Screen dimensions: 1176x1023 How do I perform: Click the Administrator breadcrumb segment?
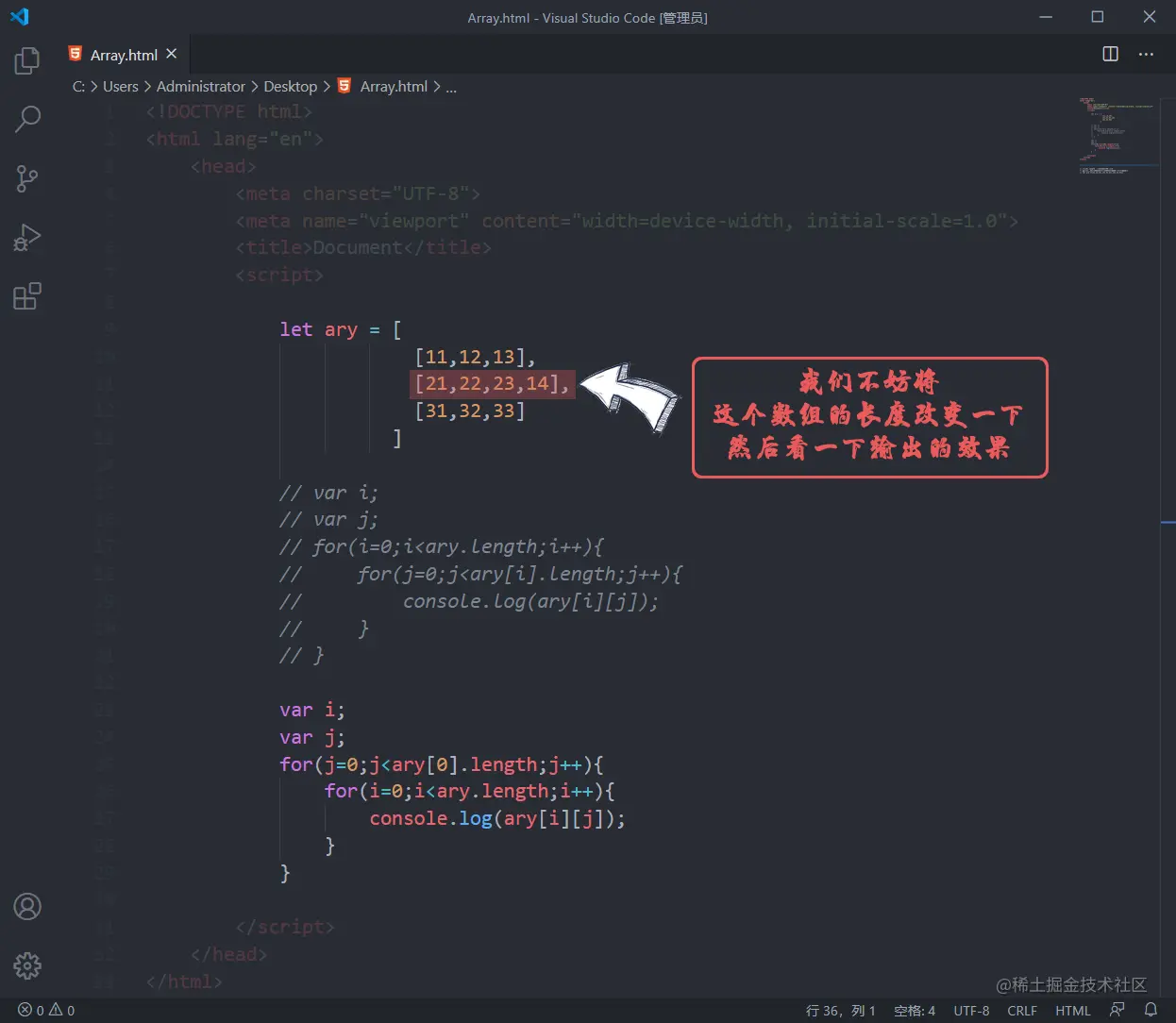[x=201, y=86]
